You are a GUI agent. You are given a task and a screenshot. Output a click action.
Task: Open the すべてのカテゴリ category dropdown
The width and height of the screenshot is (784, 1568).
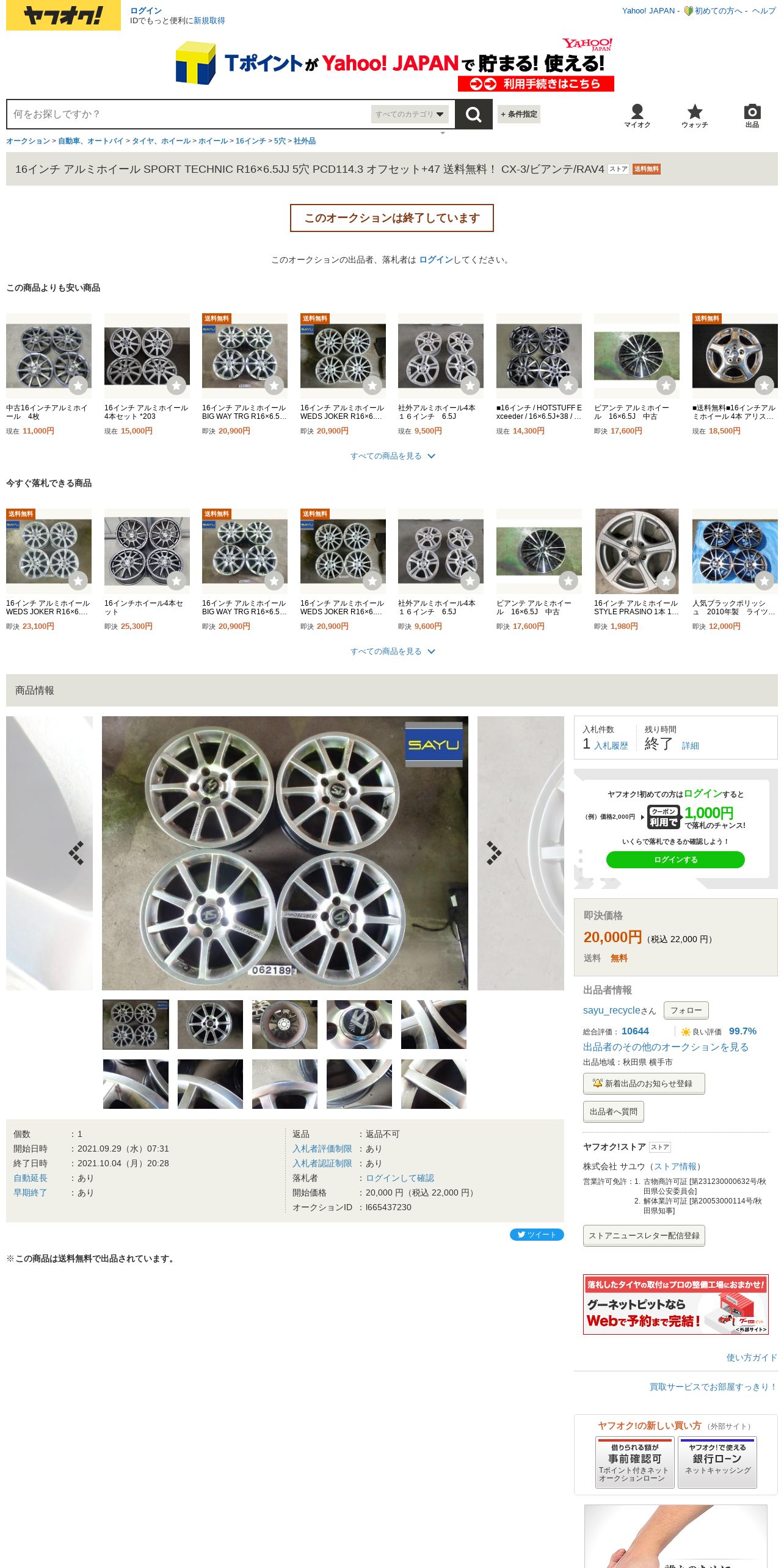pyautogui.click(x=410, y=114)
